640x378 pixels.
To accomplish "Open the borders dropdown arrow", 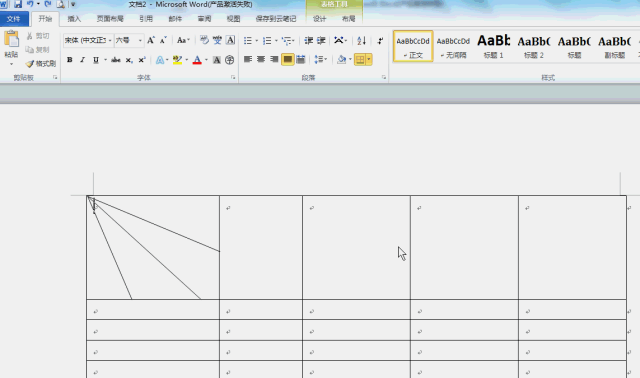I will (369, 60).
